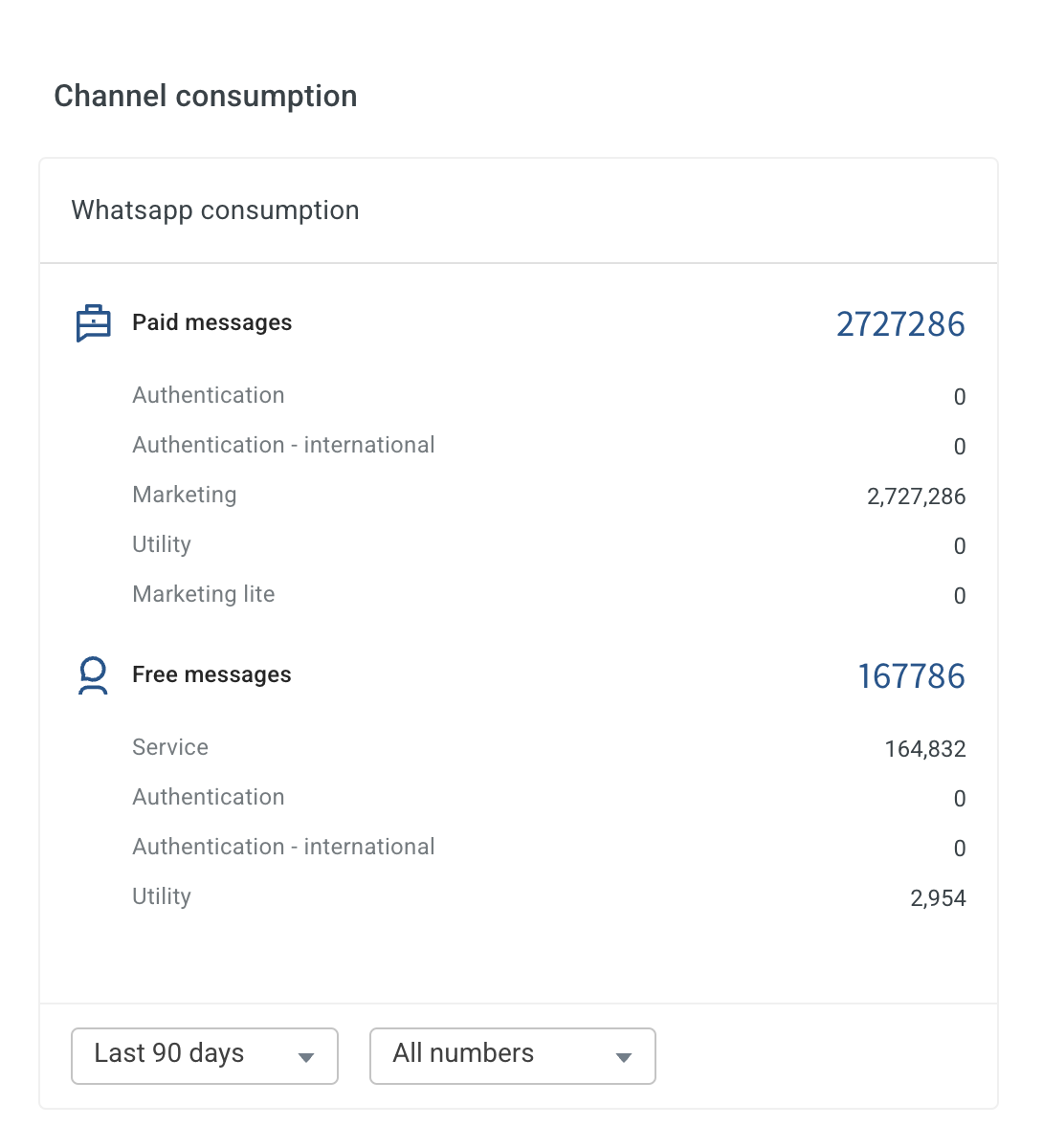Click the Marketing row label
The width and height of the screenshot is (1043, 1148).
click(x=185, y=495)
